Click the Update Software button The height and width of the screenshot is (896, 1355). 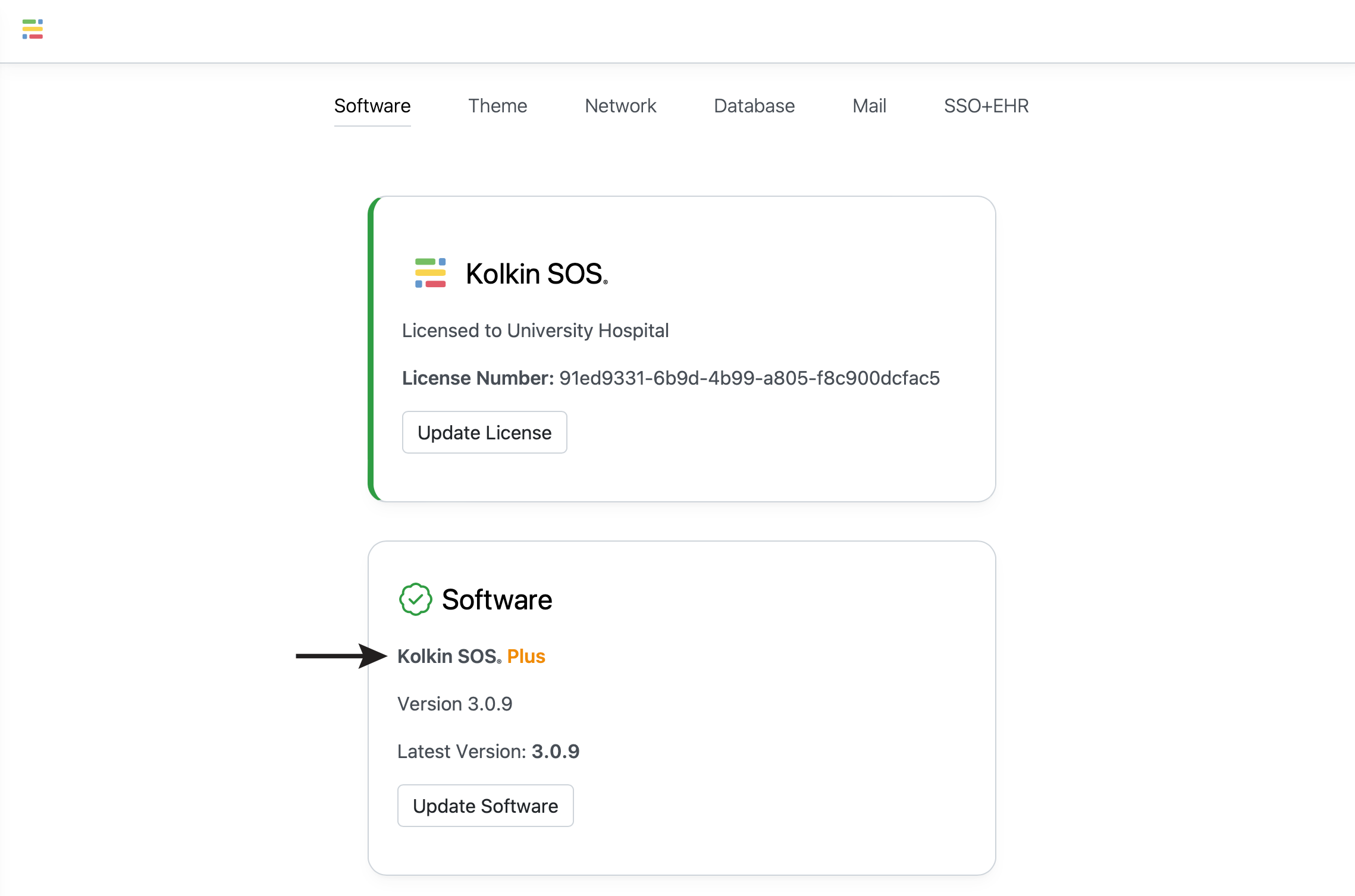pyautogui.click(x=485, y=806)
